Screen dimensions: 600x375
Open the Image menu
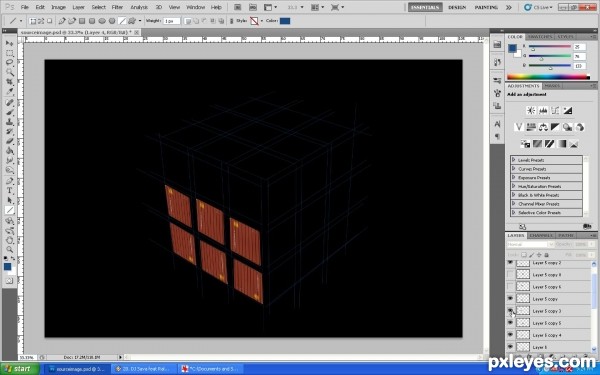59,7
